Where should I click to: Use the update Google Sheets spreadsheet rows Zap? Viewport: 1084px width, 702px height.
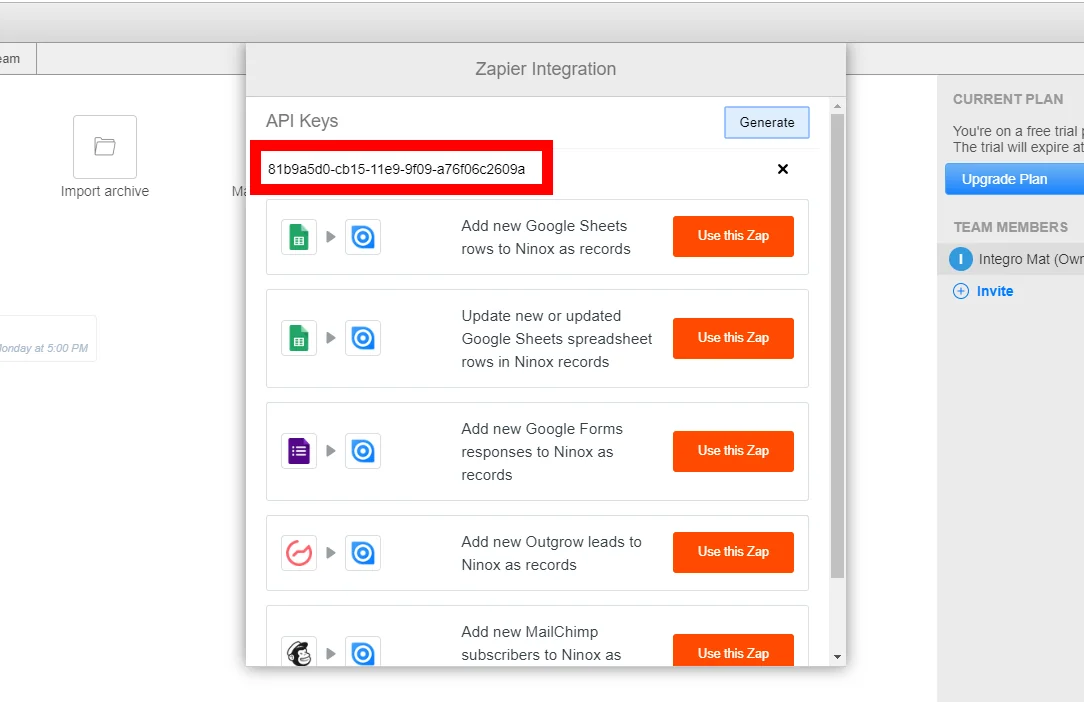tap(733, 338)
